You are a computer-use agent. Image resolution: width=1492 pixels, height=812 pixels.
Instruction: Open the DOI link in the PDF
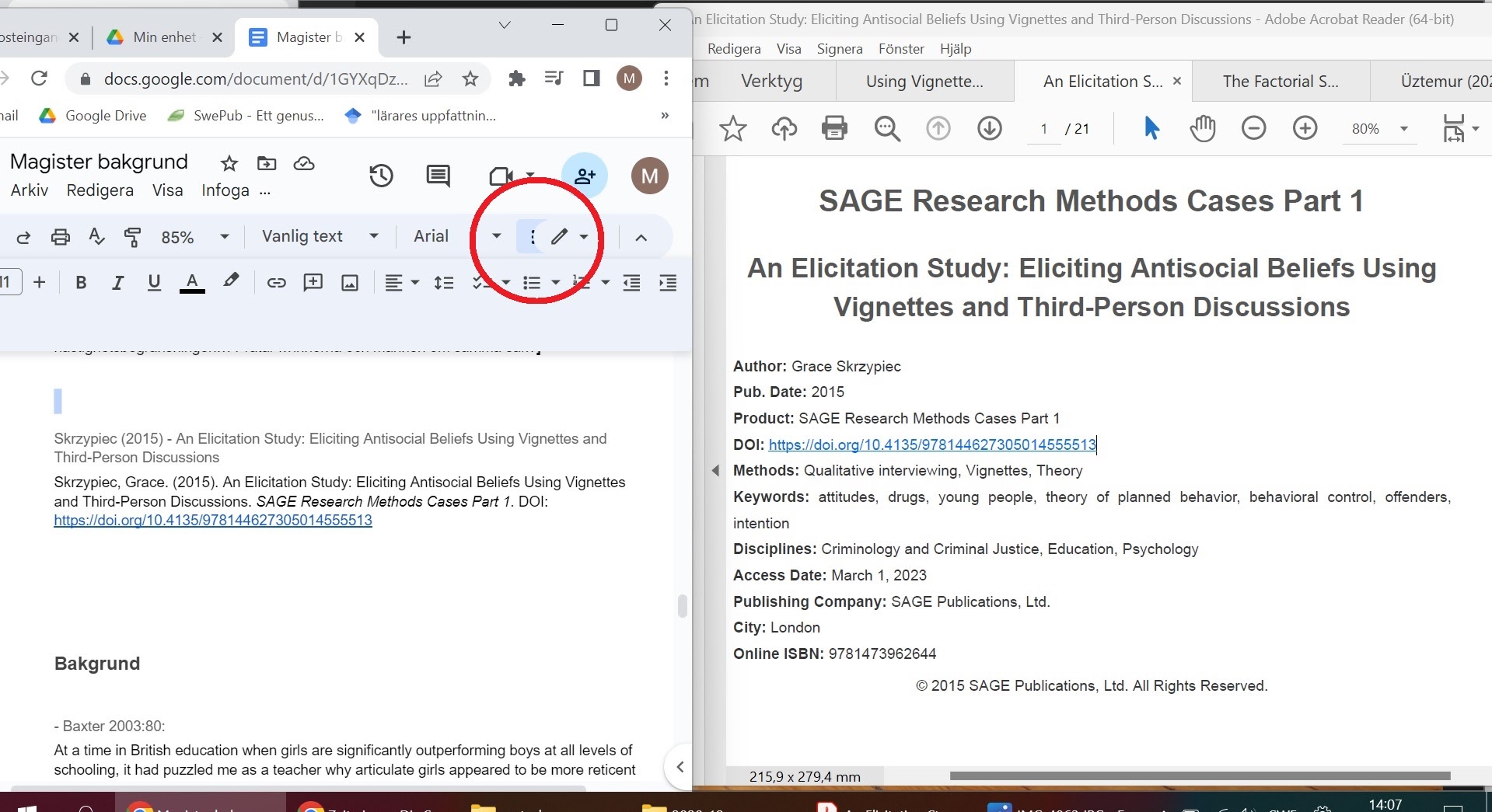coord(931,444)
